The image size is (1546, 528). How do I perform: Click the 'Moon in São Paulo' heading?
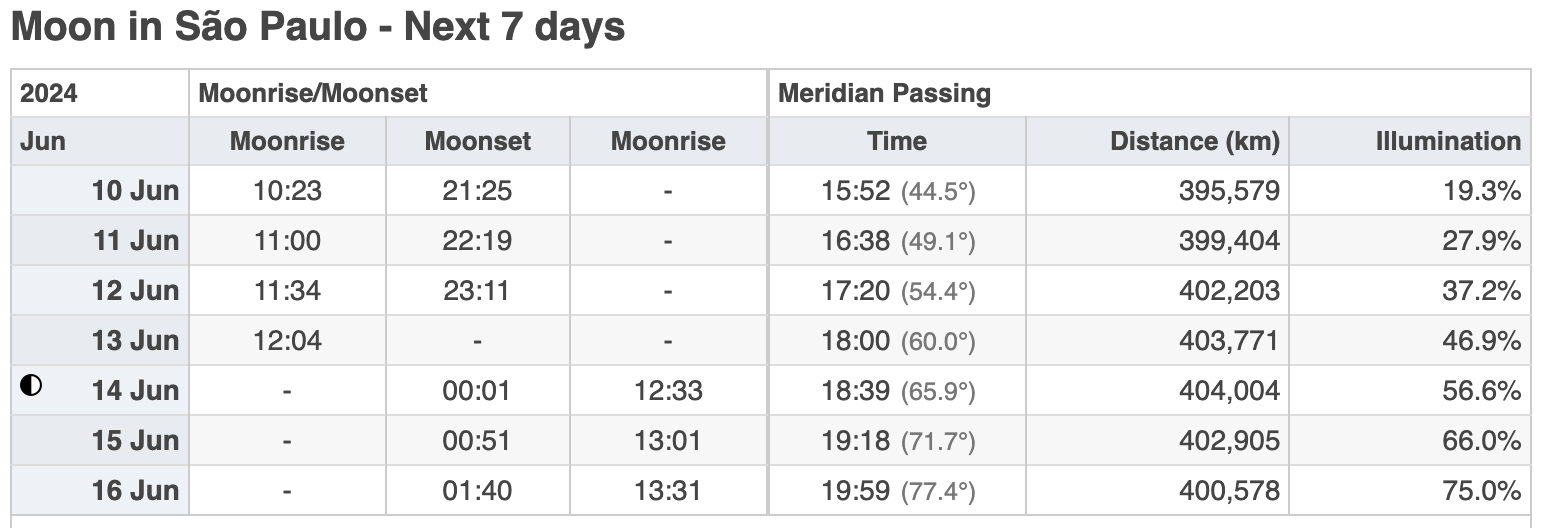pyautogui.click(x=318, y=27)
